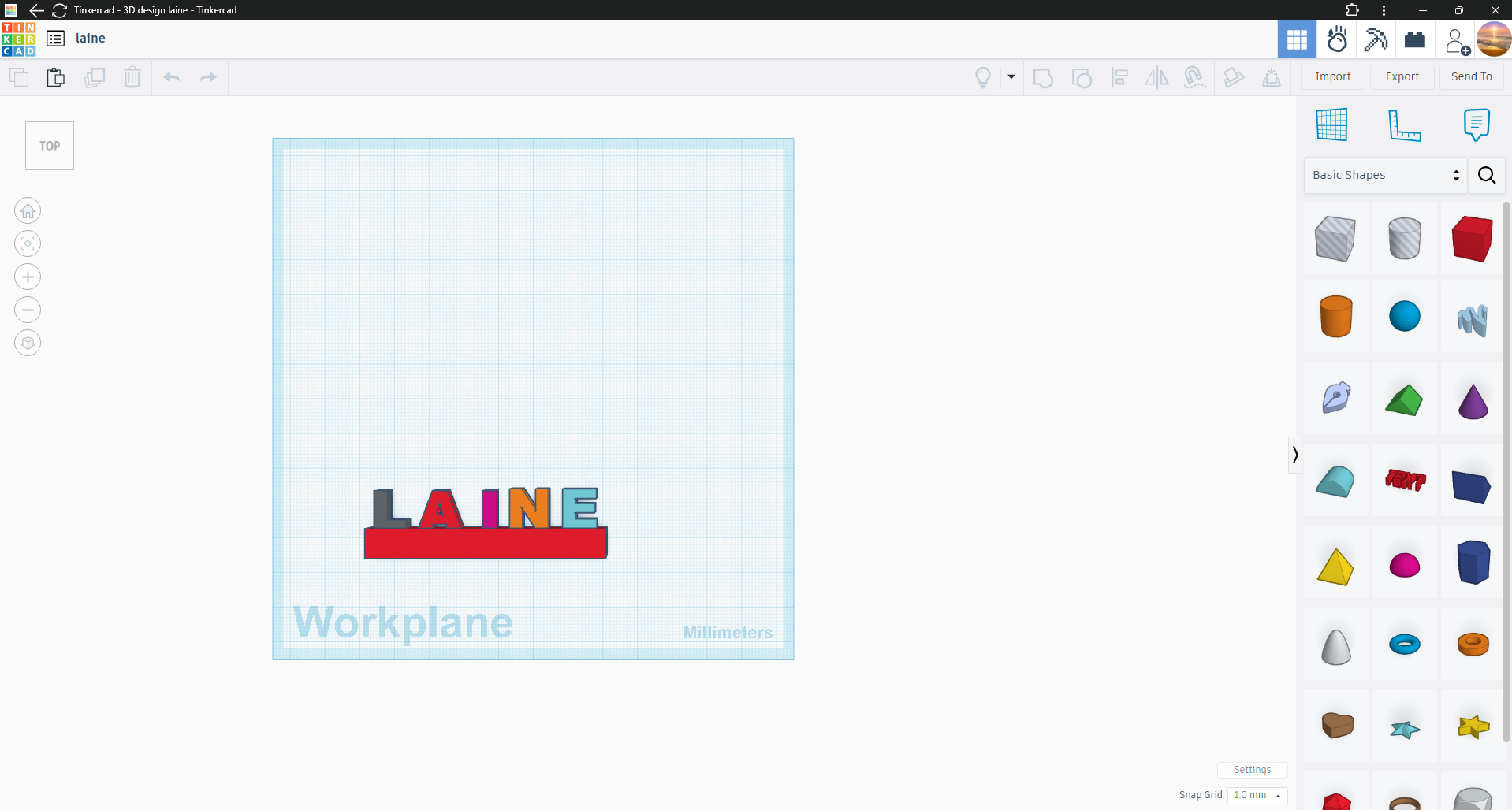Open the Settings button
1512x810 pixels.
point(1252,770)
